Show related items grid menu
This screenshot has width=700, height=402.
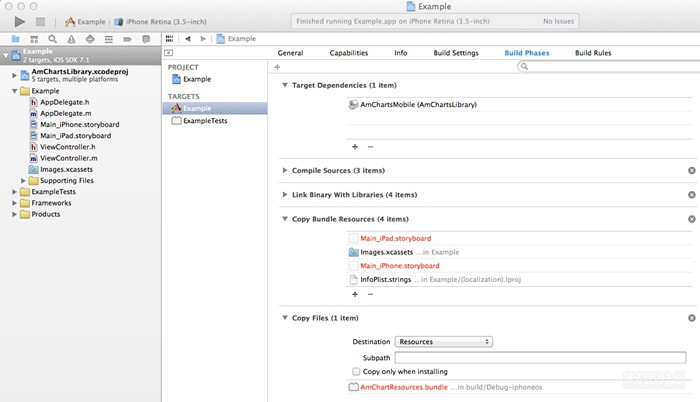(169, 39)
